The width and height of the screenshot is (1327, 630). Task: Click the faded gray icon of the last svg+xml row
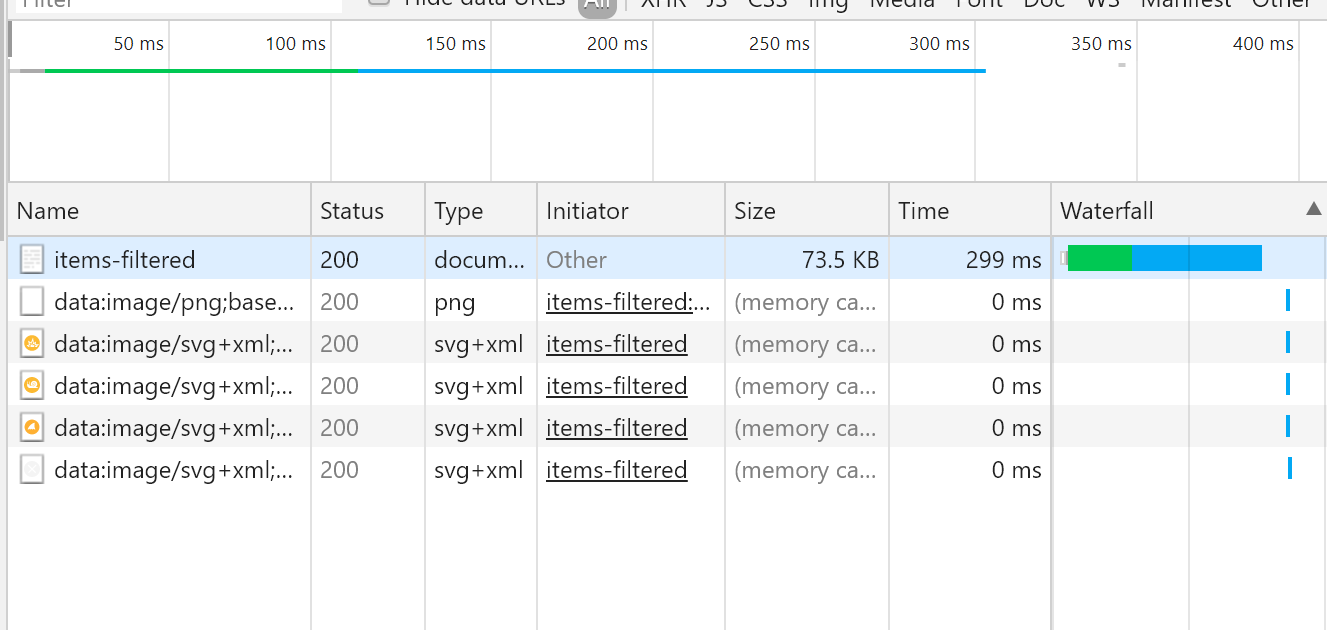pos(32,470)
